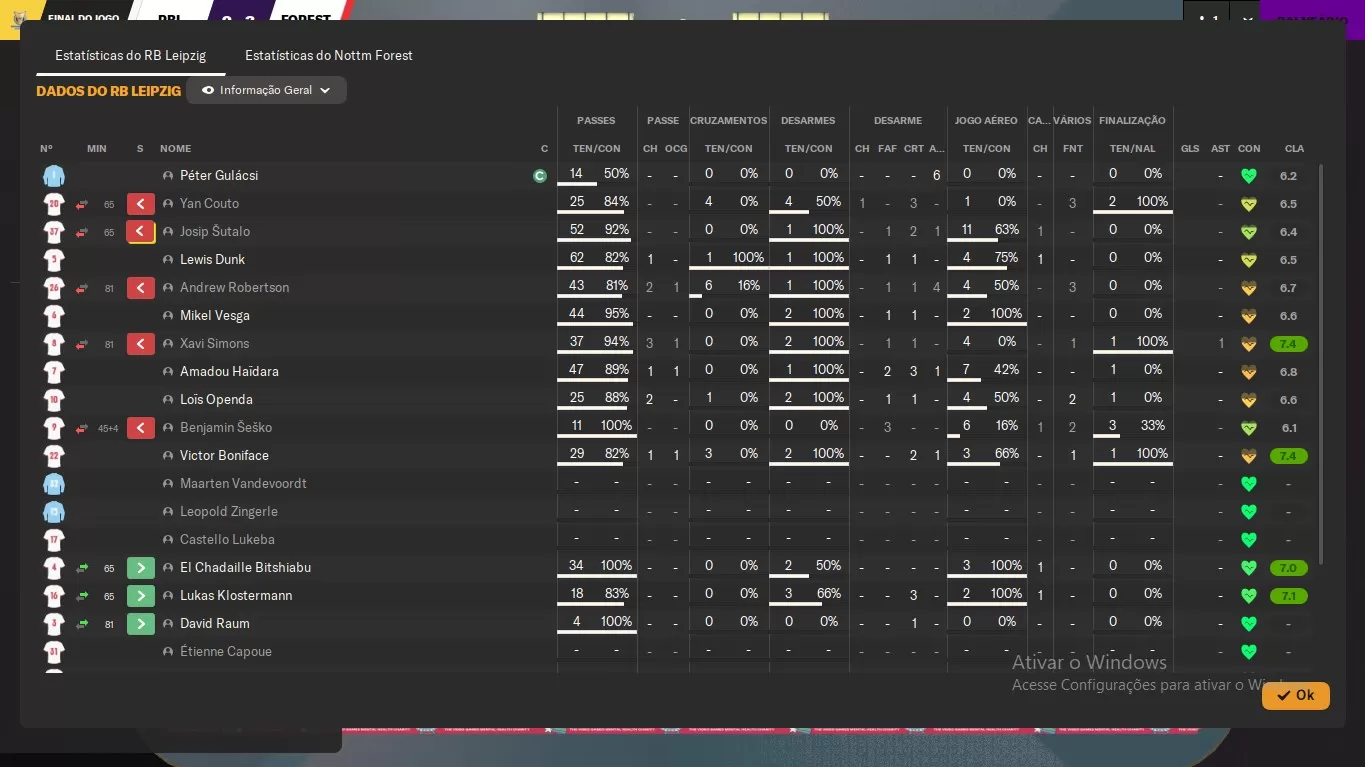
Task: Click Benjamin Šeško's red substitution arrow
Action: pyautogui.click(x=141, y=428)
